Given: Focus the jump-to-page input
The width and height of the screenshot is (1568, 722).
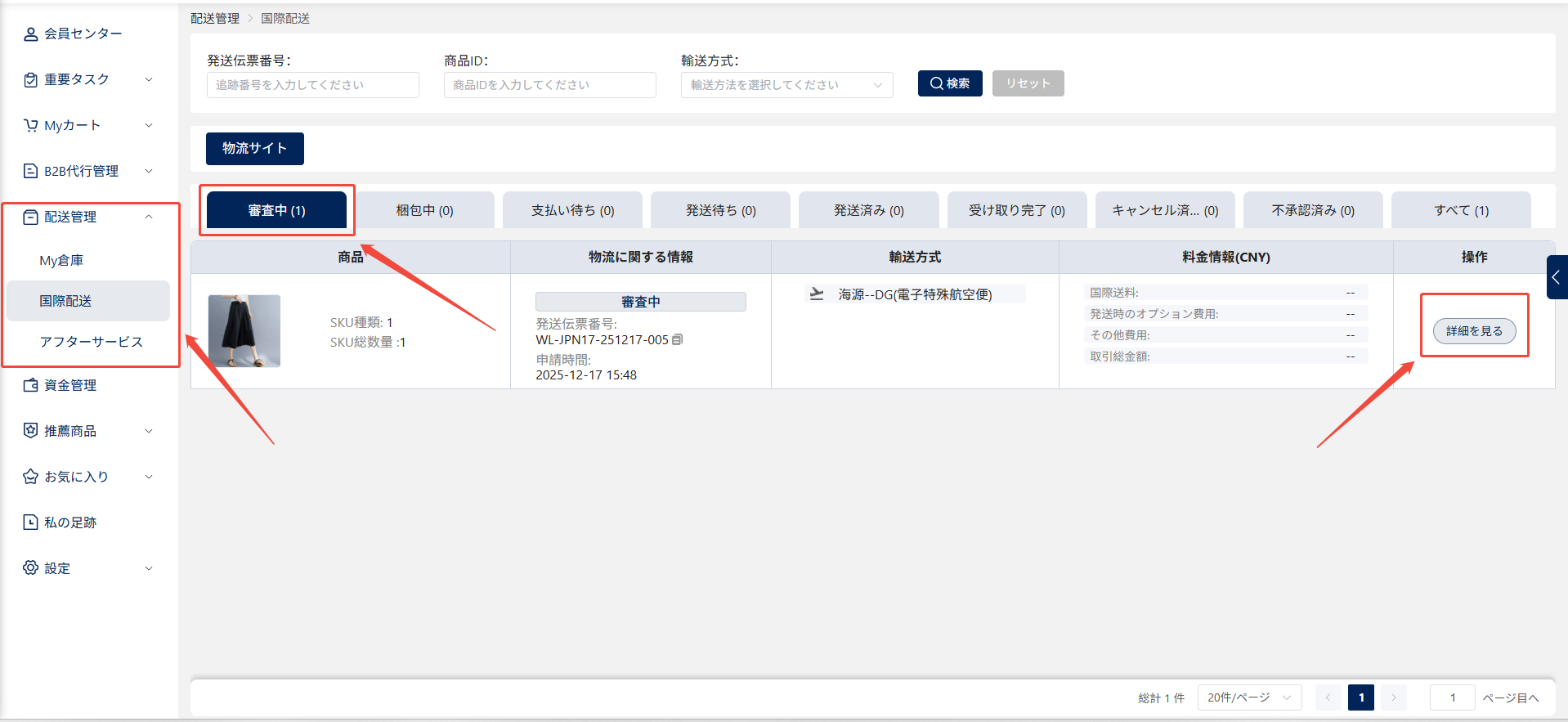Looking at the screenshot, I should point(1453,697).
